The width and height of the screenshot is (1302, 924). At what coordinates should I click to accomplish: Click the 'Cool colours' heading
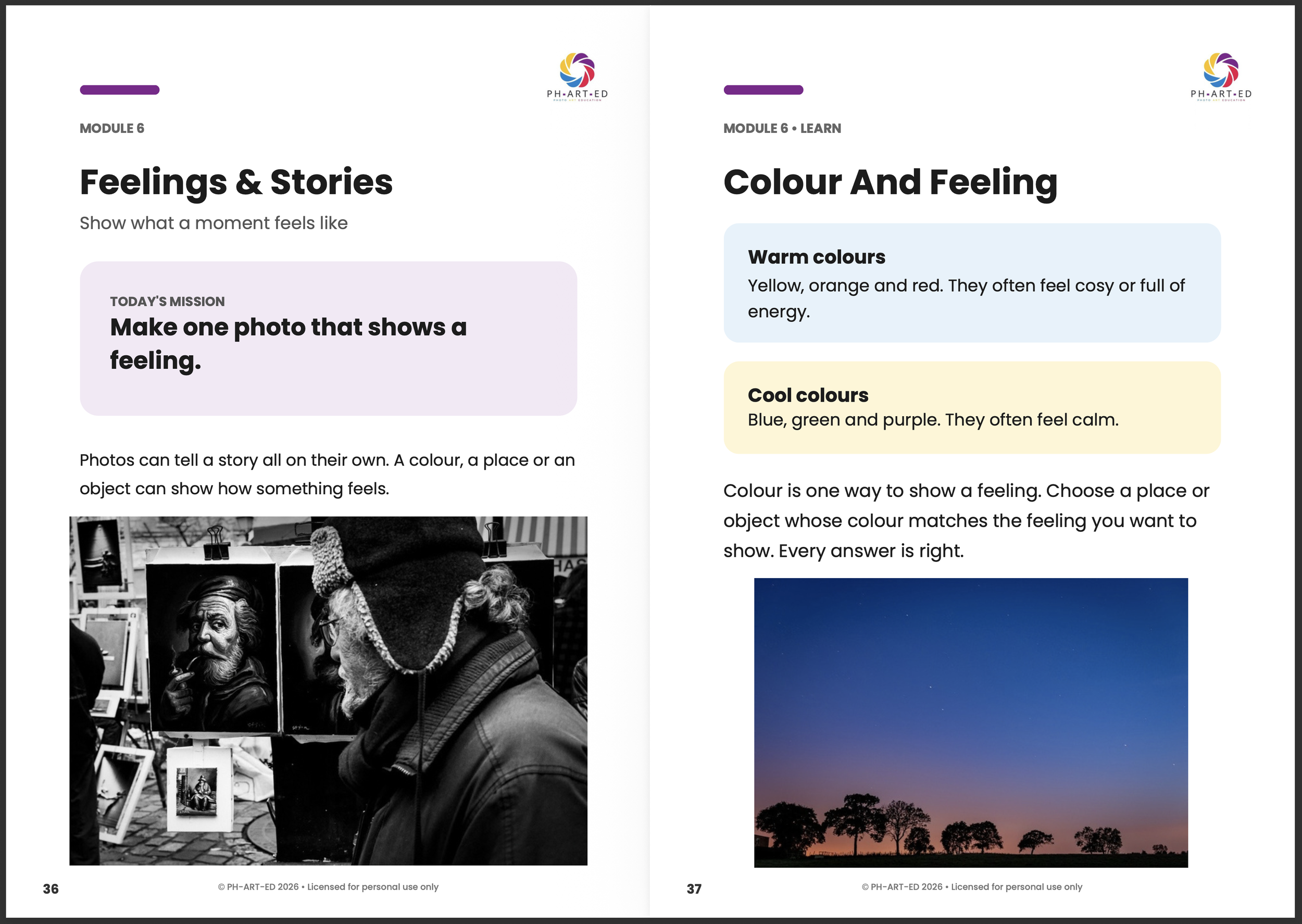[808, 395]
